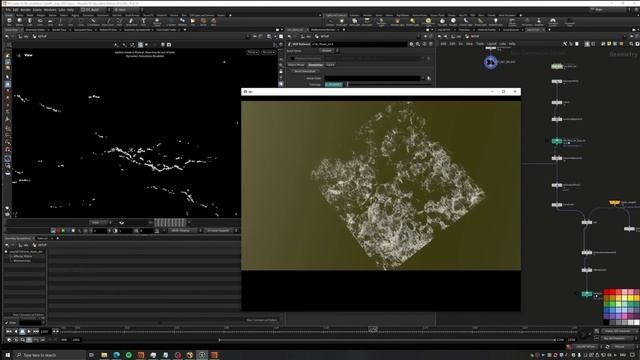This screenshot has height=360, width=640.
Task: Click the Reset Simulation button
Action: point(304,71)
